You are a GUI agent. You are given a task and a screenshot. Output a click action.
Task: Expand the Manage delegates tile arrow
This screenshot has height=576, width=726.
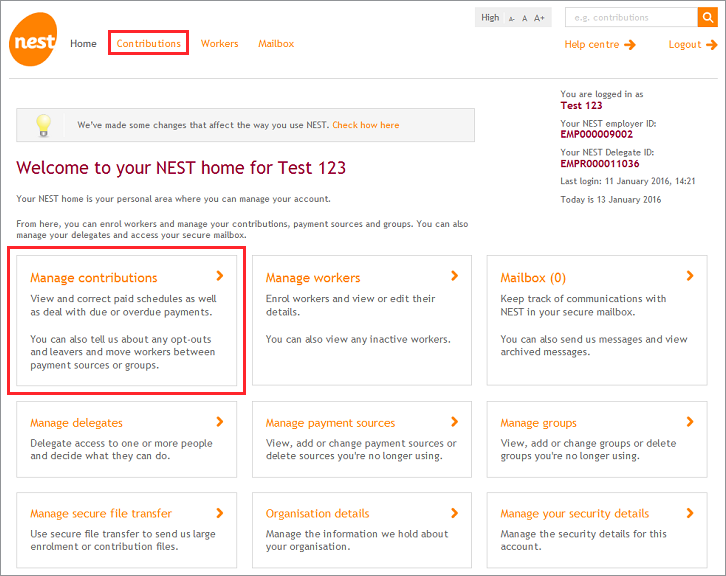[220, 422]
